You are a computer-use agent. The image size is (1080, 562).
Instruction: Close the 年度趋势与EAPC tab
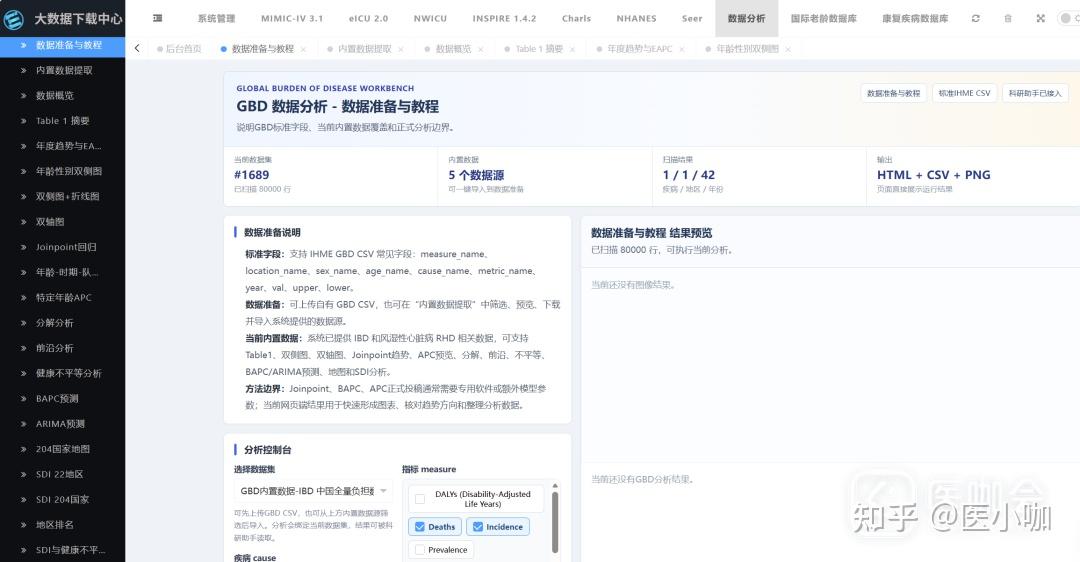click(682, 49)
